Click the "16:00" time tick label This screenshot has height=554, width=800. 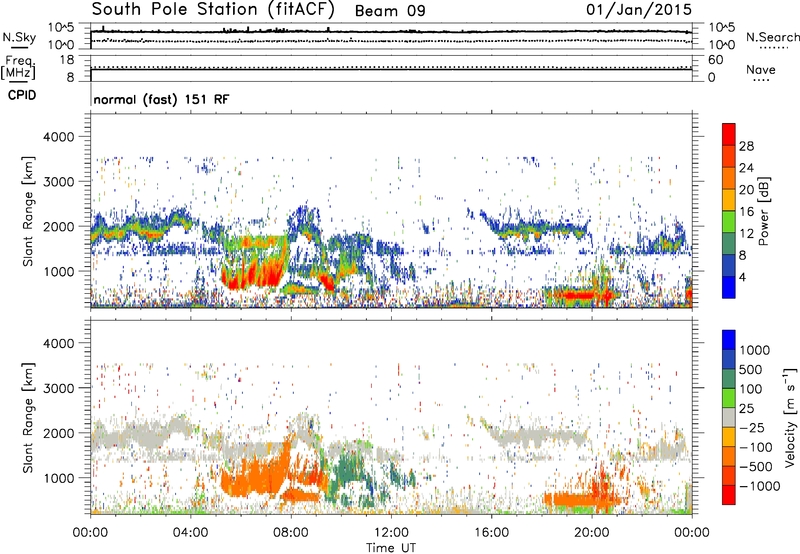[491, 533]
